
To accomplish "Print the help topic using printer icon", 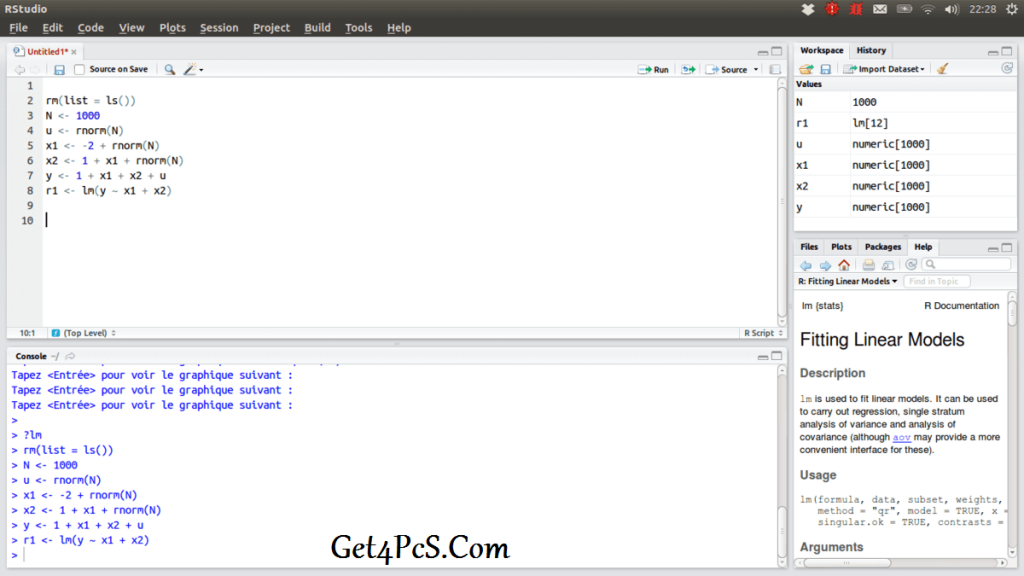I will click(869, 265).
